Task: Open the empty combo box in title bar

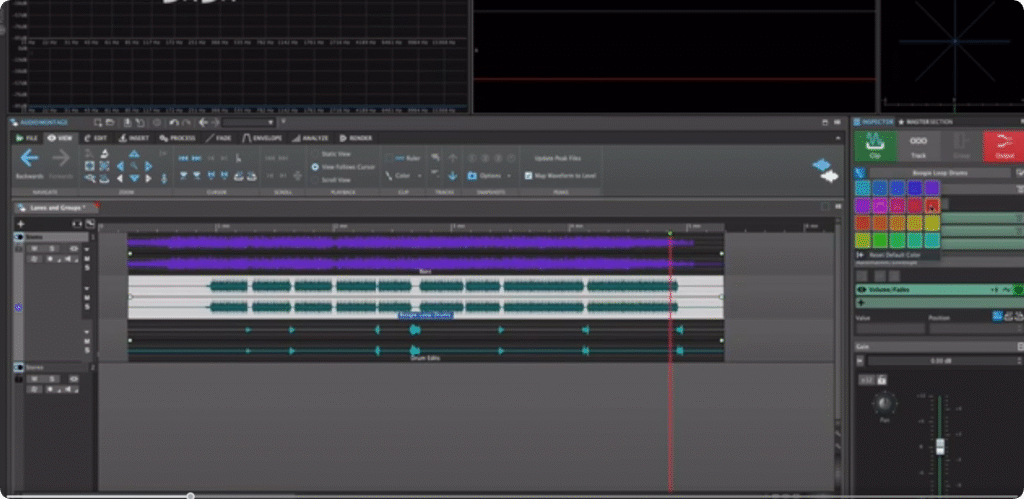Action: tap(248, 122)
